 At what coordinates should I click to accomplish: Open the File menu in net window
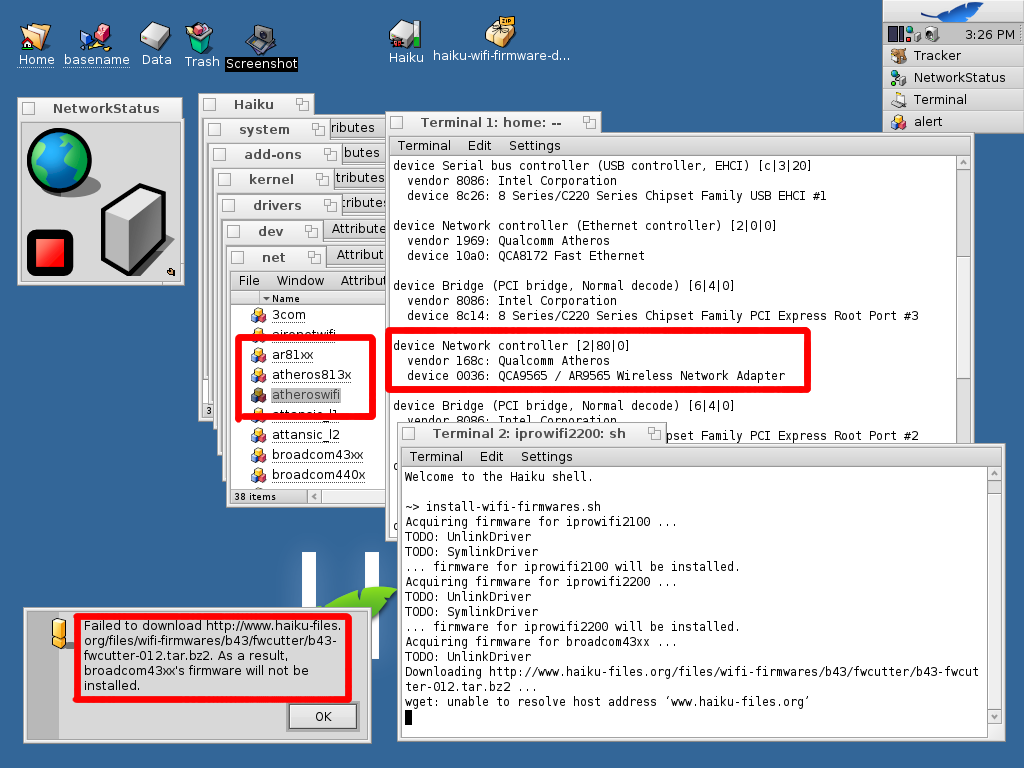pos(249,281)
